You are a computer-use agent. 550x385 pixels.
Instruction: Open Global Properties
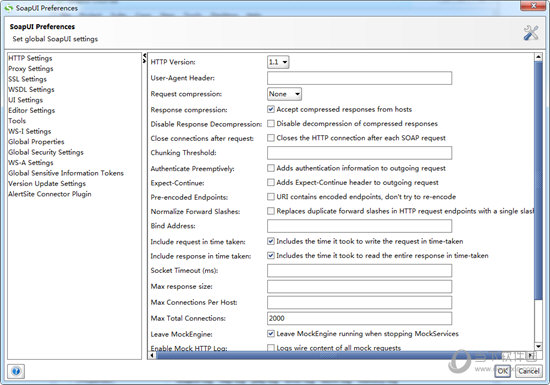(x=36, y=142)
